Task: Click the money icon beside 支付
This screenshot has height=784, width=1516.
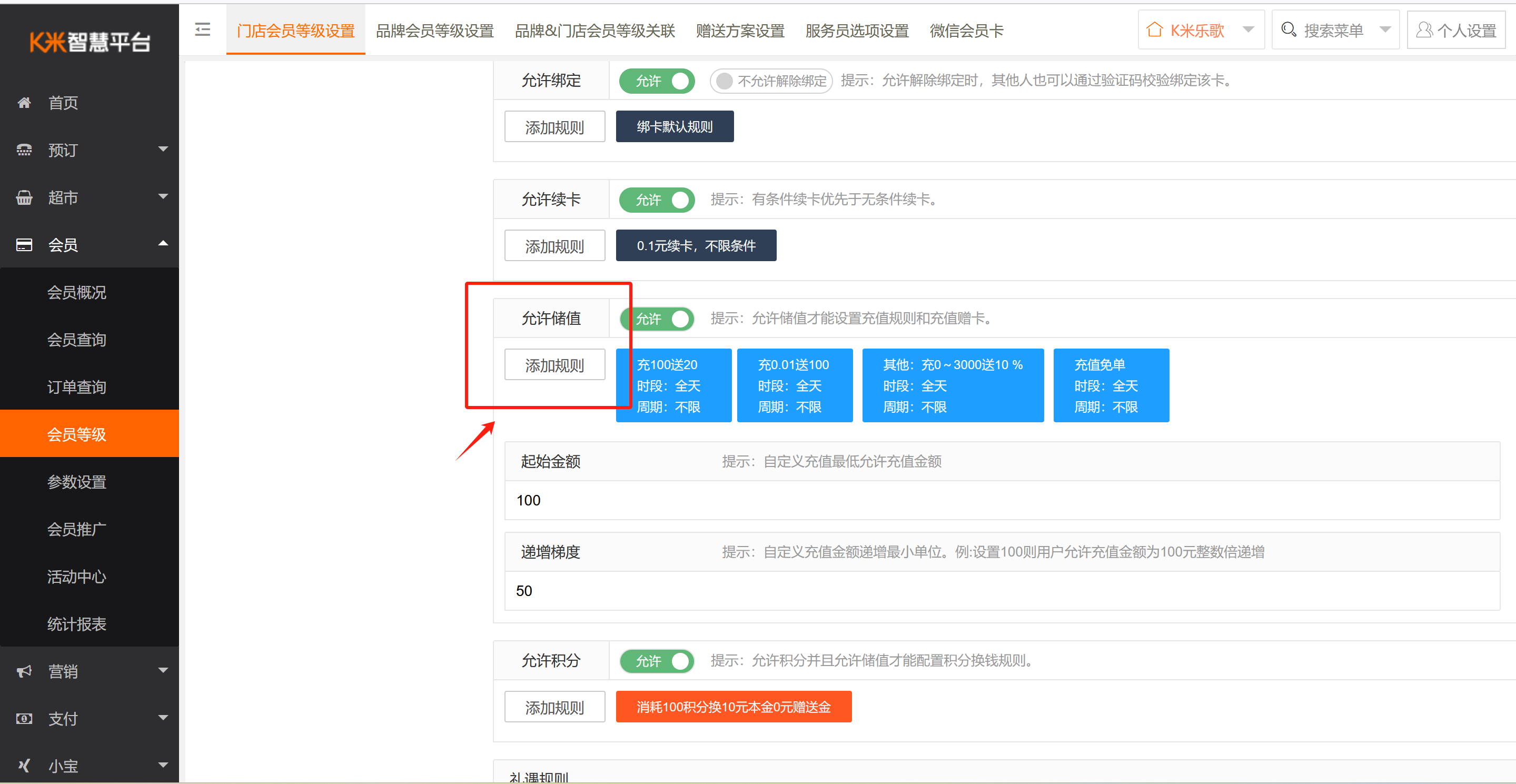Action: click(24, 719)
